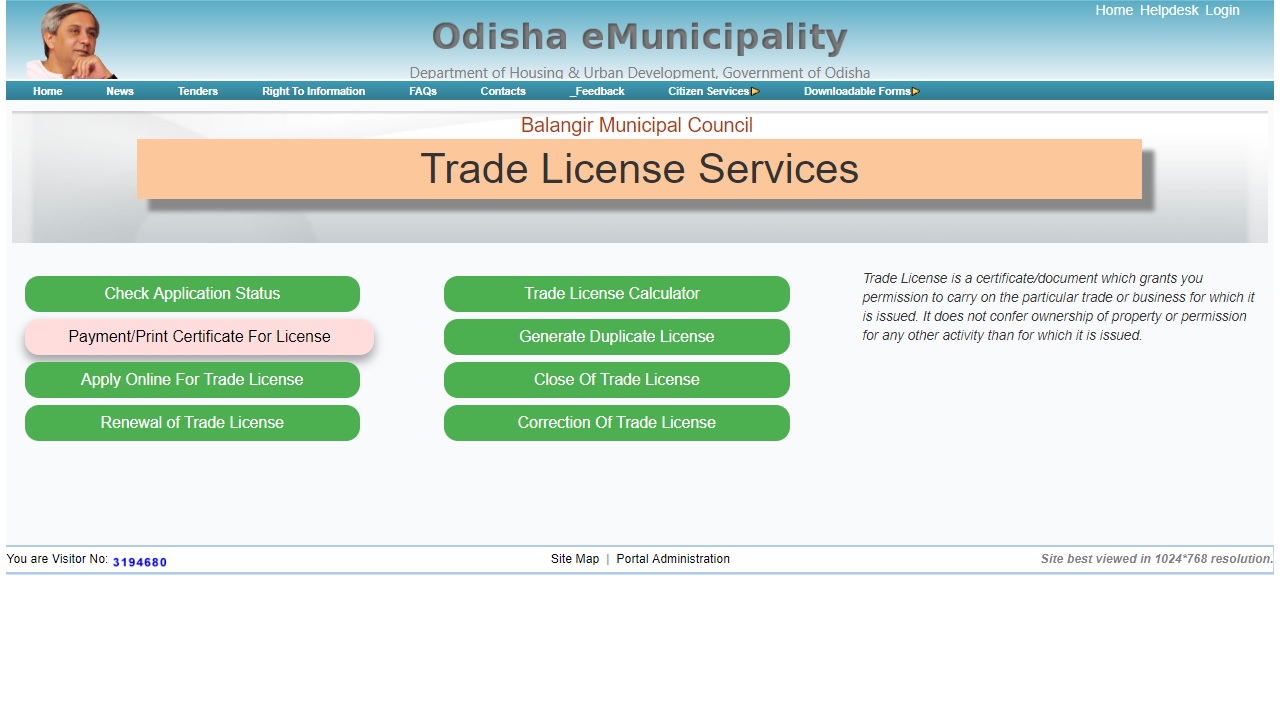
Task: Open Payment/Print Certificate For License
Action: (x=197, y=336)
